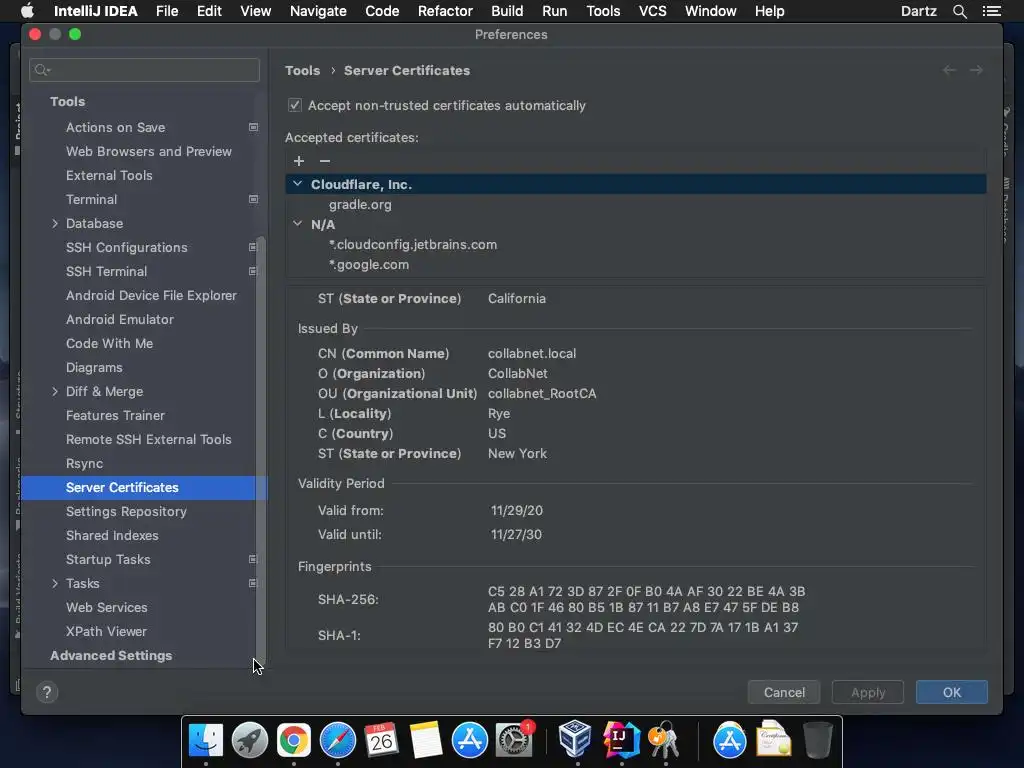Click the project-level icon beside Startup Tasks
The image size is (1024, 768).
(252, 560)
